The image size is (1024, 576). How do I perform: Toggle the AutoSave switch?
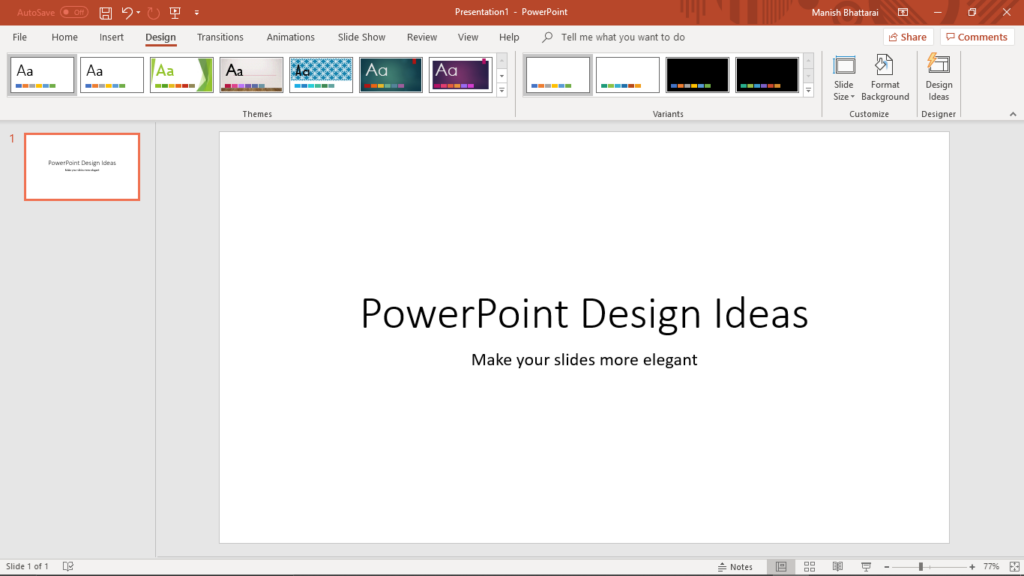point(74,13)
